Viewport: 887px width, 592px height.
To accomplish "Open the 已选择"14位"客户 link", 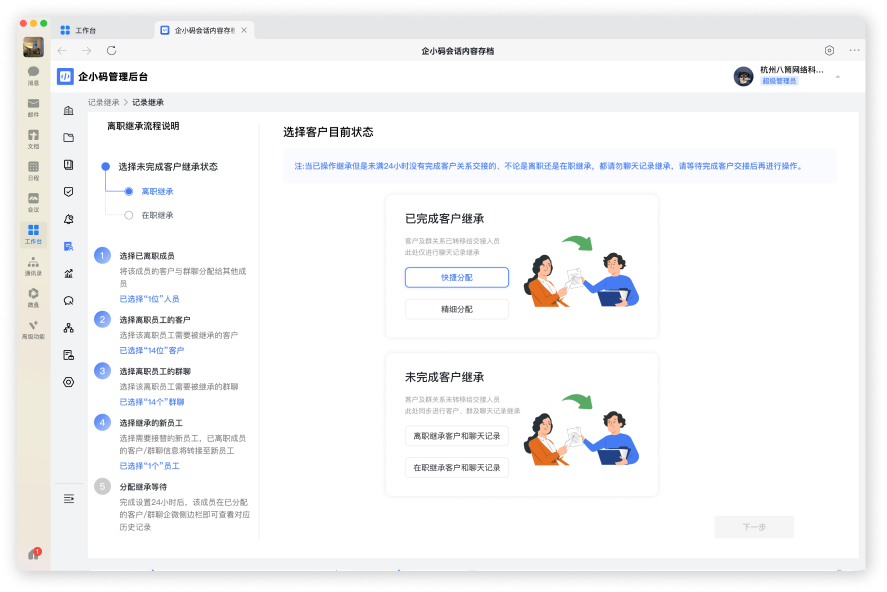I will coord(152,350).
